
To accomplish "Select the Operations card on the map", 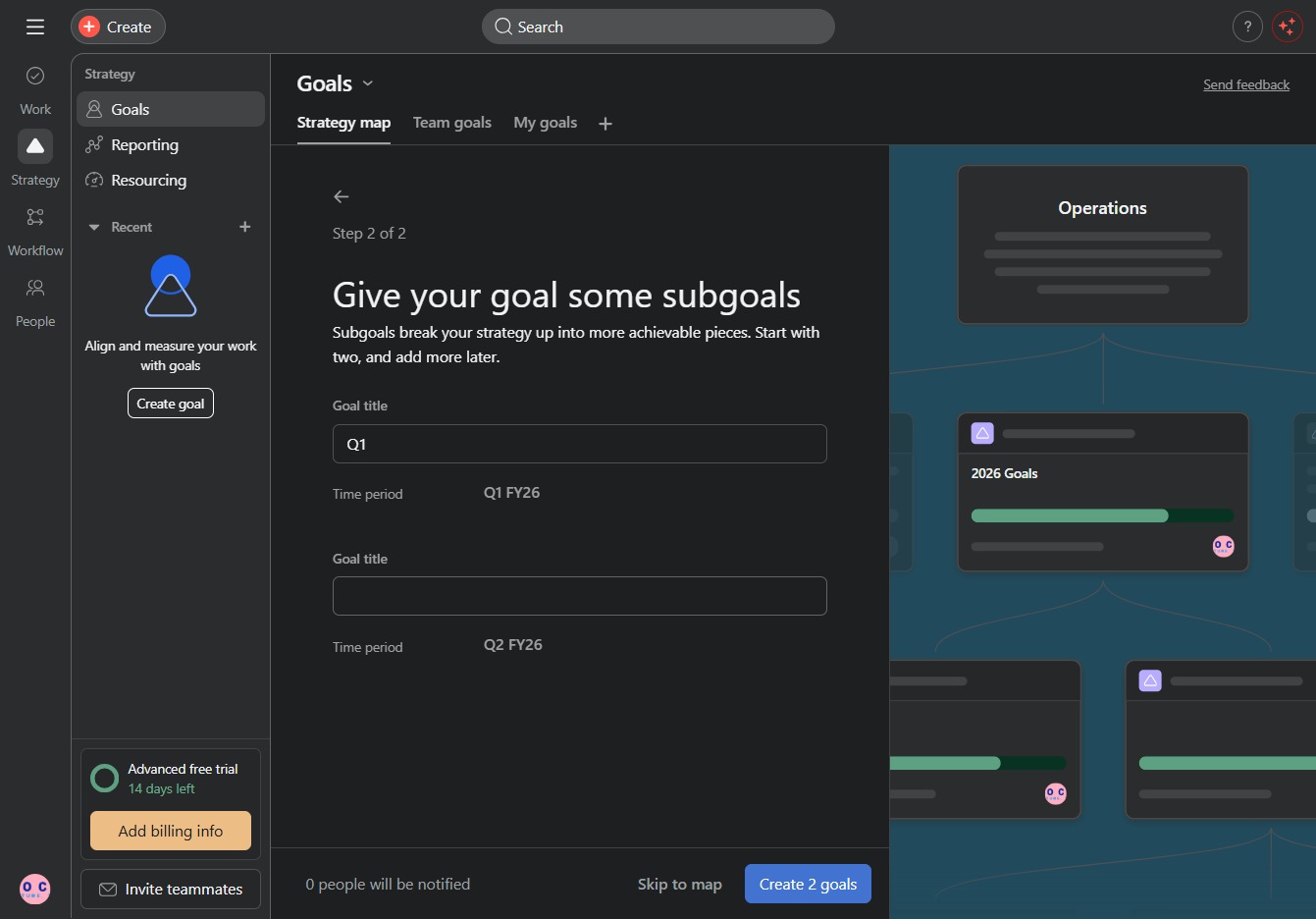I will click(x=1103, y=244).
